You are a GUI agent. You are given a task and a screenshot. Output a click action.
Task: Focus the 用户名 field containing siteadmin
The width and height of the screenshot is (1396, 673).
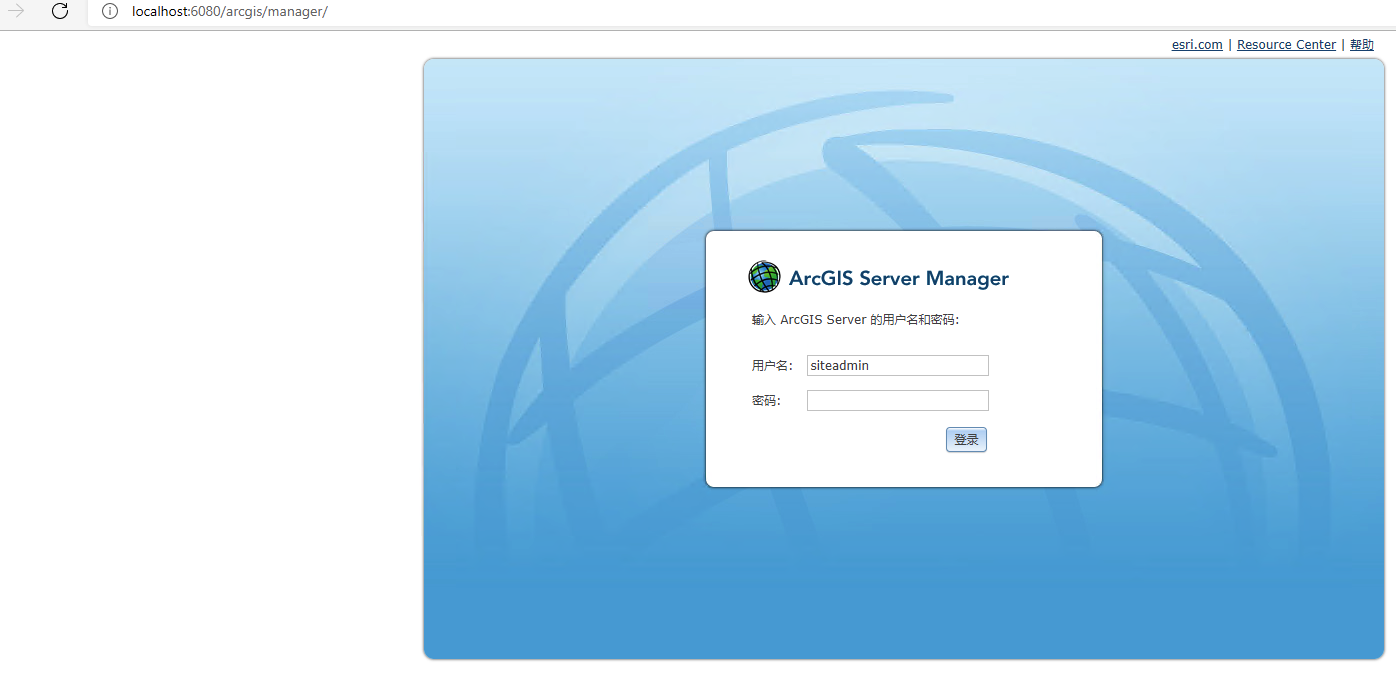pyautogui.click(x=897, y=366)
